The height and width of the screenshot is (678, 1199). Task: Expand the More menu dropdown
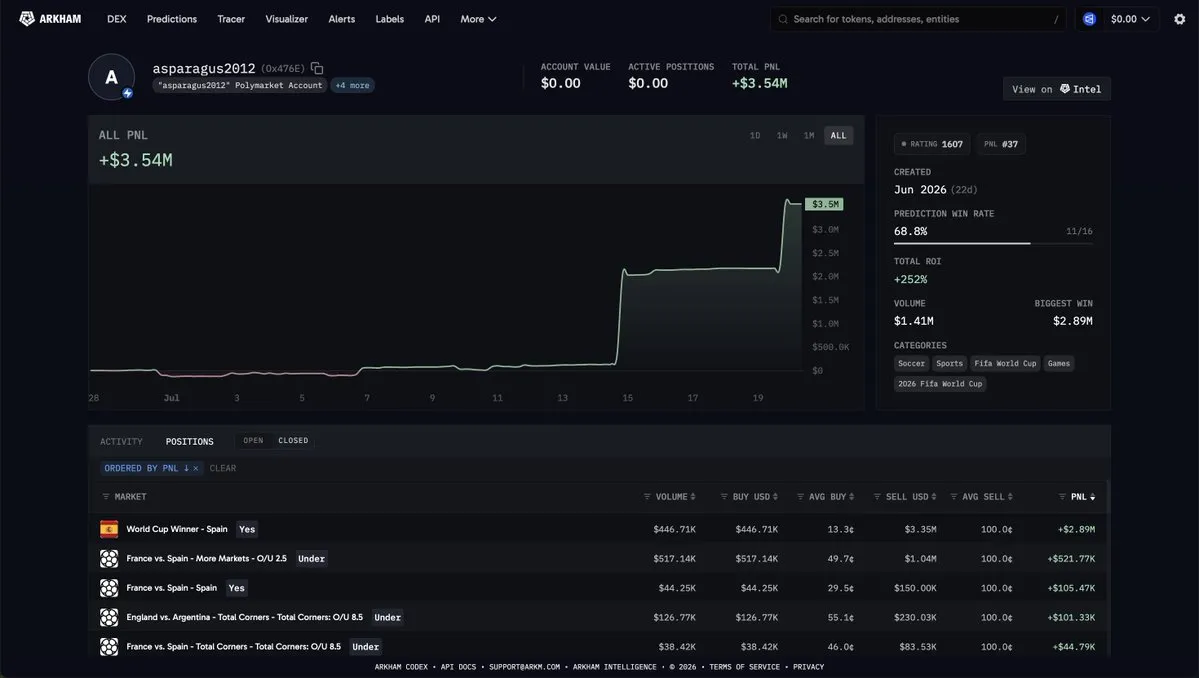click(478, 19)
